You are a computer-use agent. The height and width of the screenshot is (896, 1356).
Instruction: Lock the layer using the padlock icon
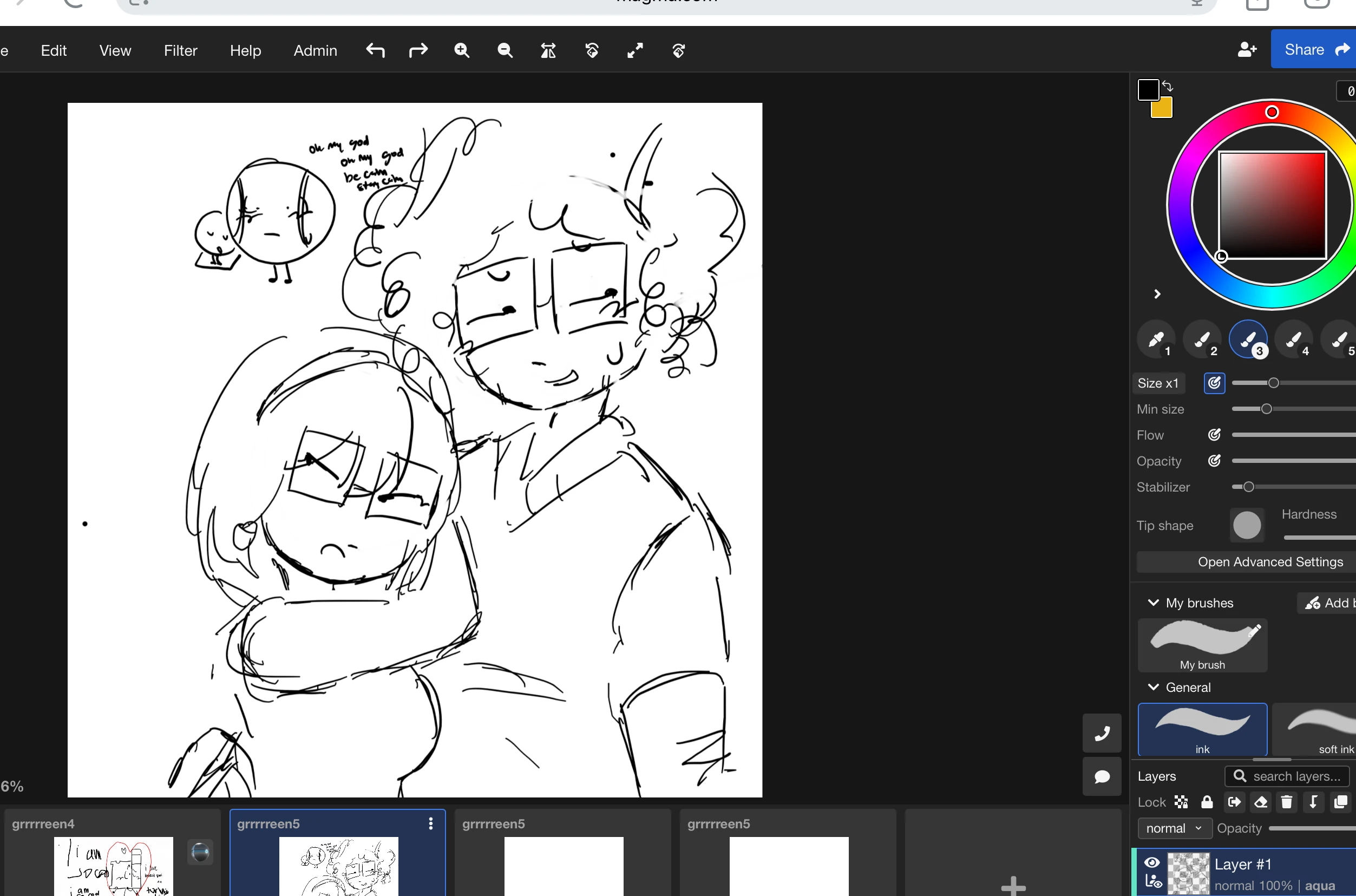click(x=1207, y=802)
